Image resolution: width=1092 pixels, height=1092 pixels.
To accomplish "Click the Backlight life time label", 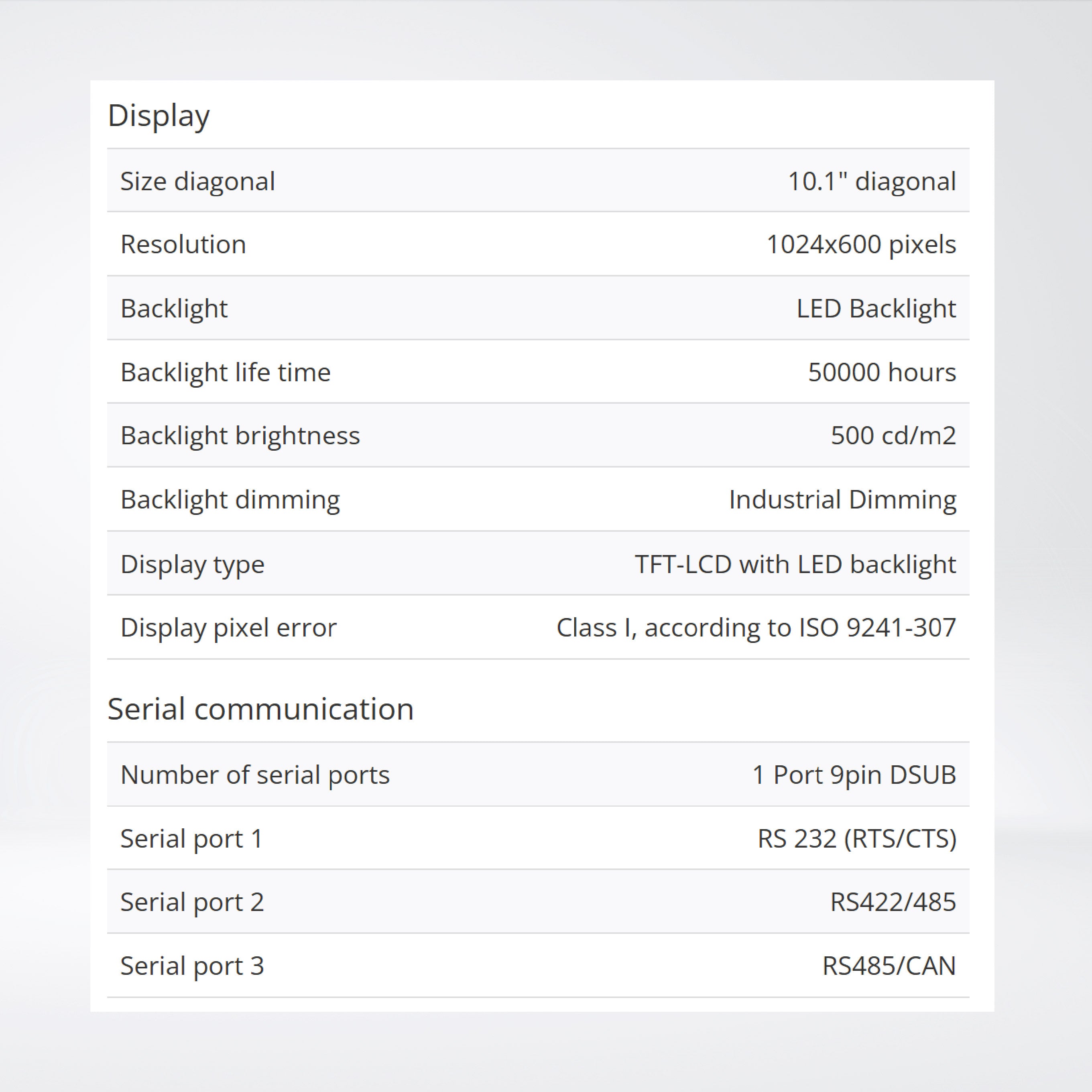I will click(x=226, y=372).
